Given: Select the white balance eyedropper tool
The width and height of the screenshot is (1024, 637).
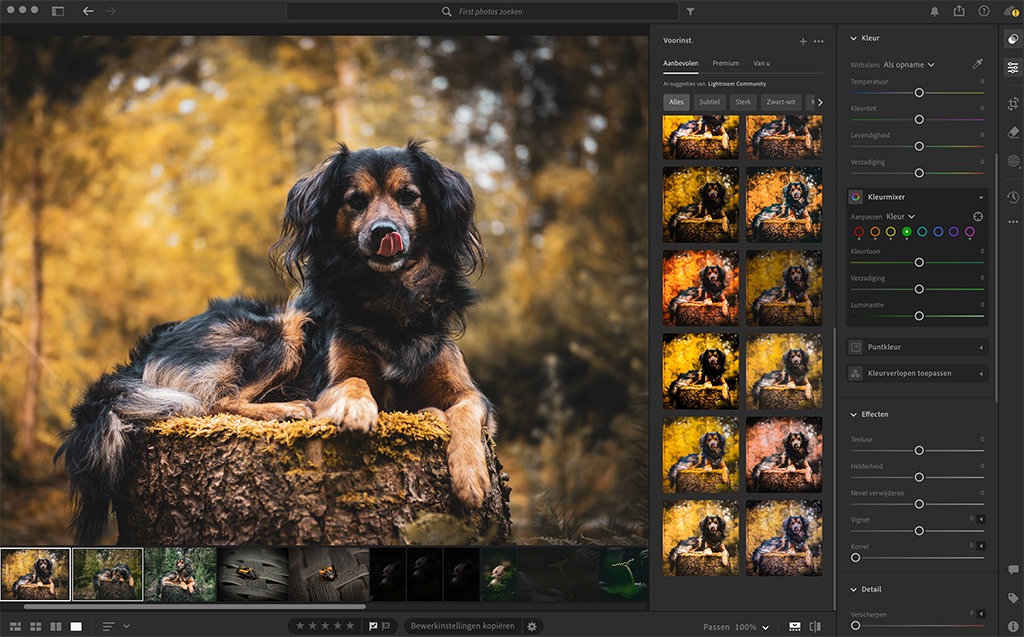Looking at the screenshot, I should [977, 64].
